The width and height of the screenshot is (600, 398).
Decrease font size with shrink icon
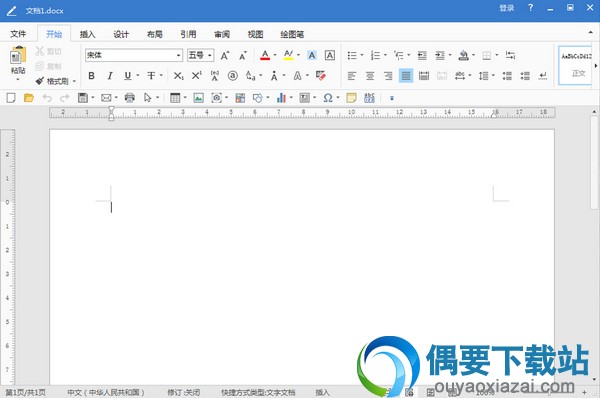pyautogui.click(x=243, y=55)
